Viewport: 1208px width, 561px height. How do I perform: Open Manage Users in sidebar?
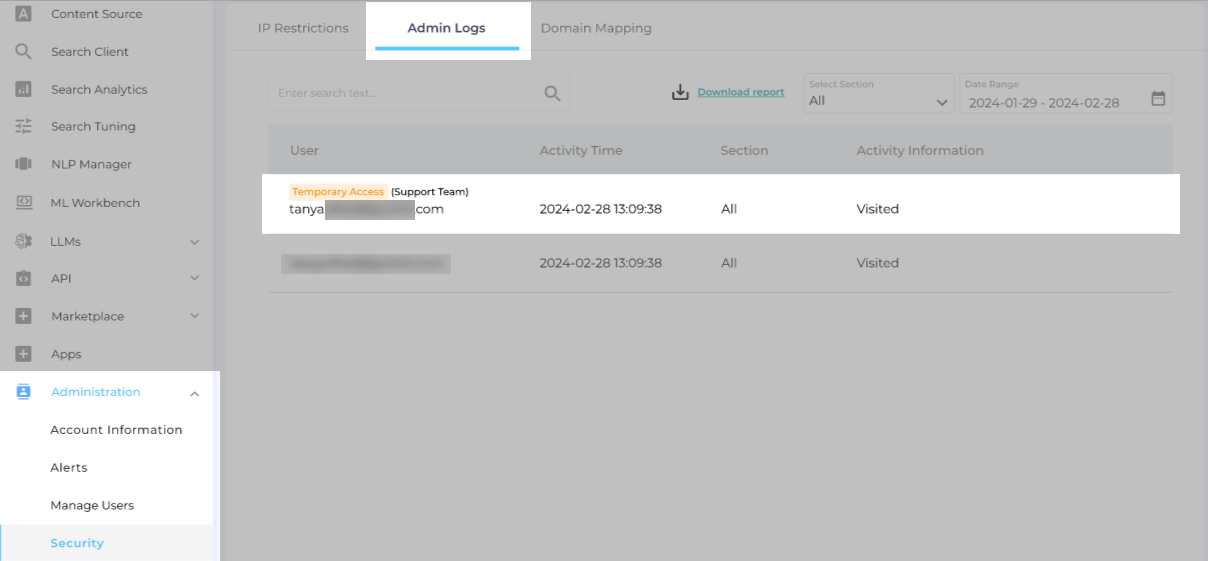coord(92,505)
